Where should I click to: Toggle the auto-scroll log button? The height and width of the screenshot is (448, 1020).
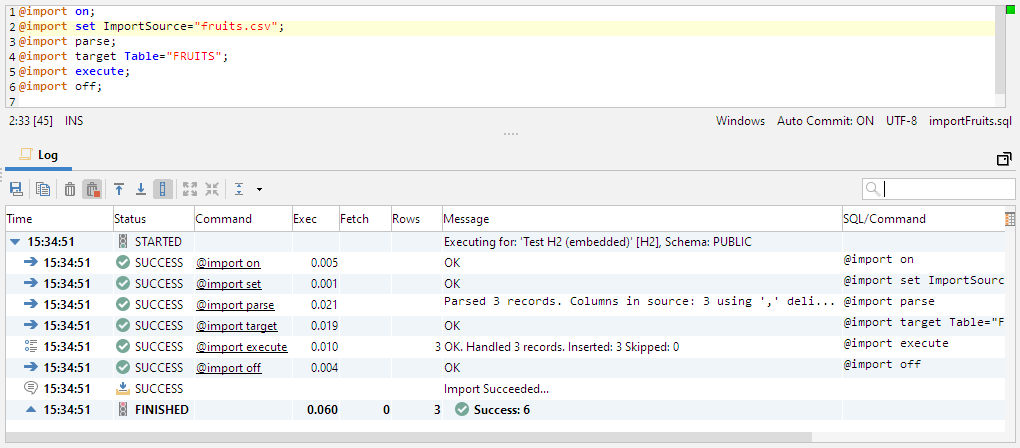coord(163,189)
